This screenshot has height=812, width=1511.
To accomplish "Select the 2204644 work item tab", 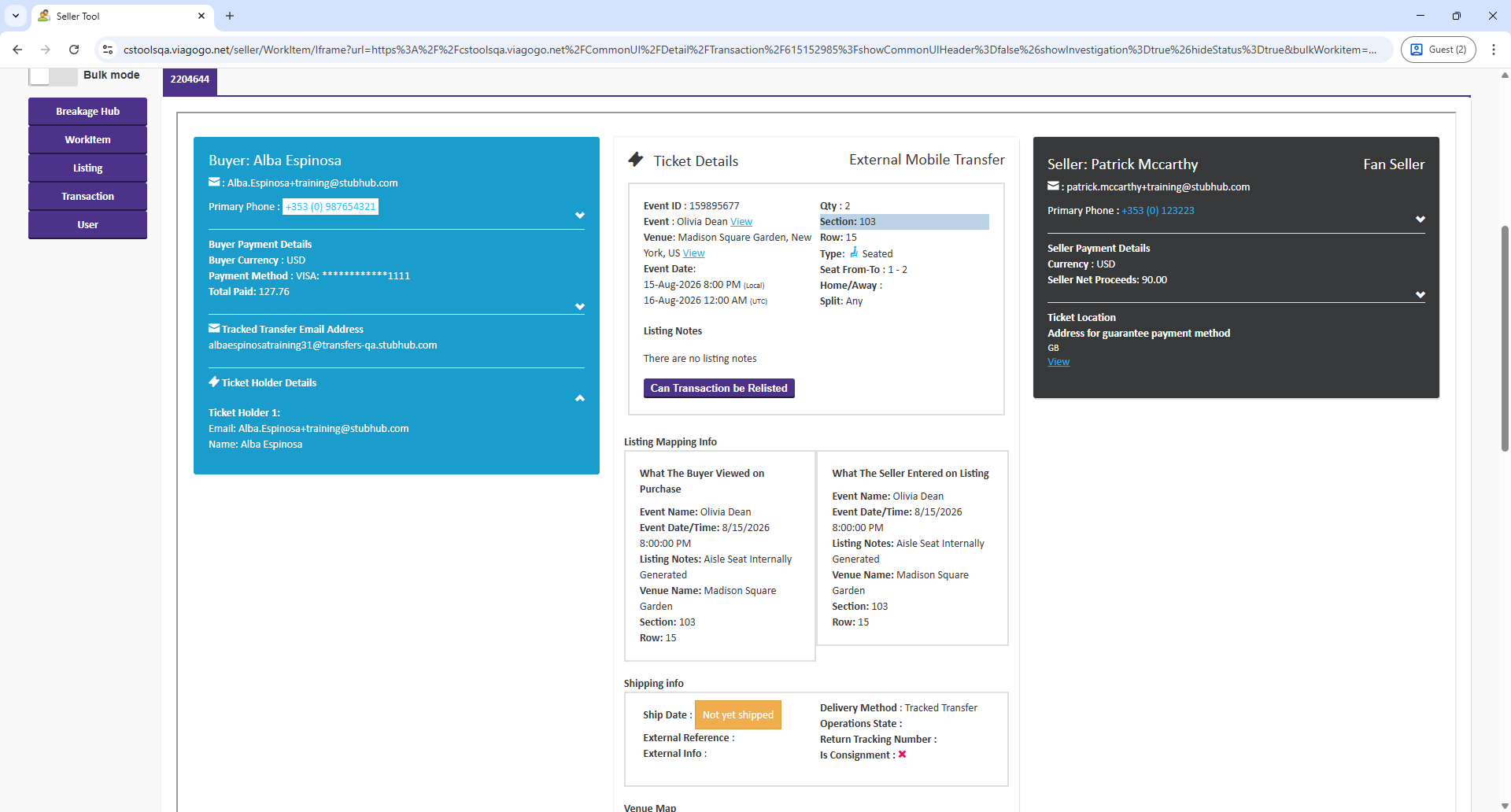I will [190, 79].
